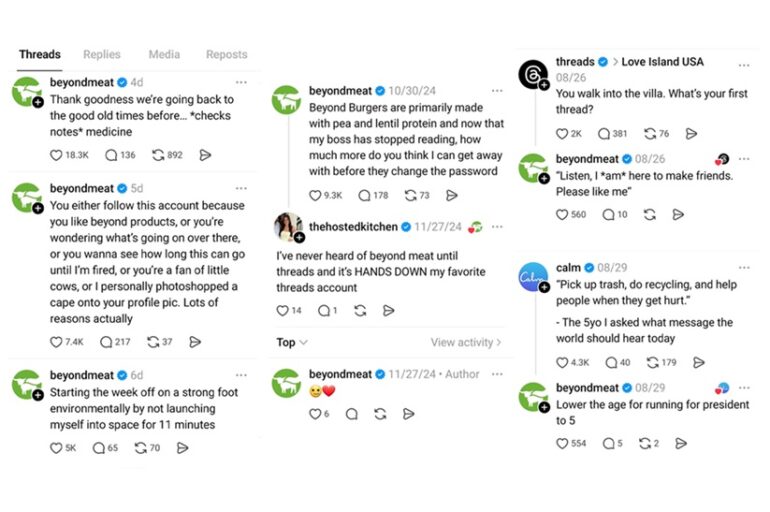The width and height of the screenshot is (770, 512).
Task: Like the 'good old times' medicine post
Action: pos(56,155)
